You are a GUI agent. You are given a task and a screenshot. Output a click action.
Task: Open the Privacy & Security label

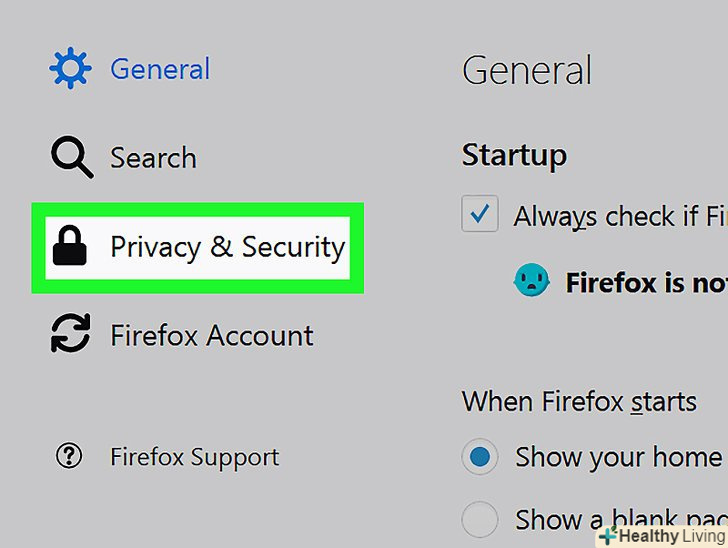[227, 247]
